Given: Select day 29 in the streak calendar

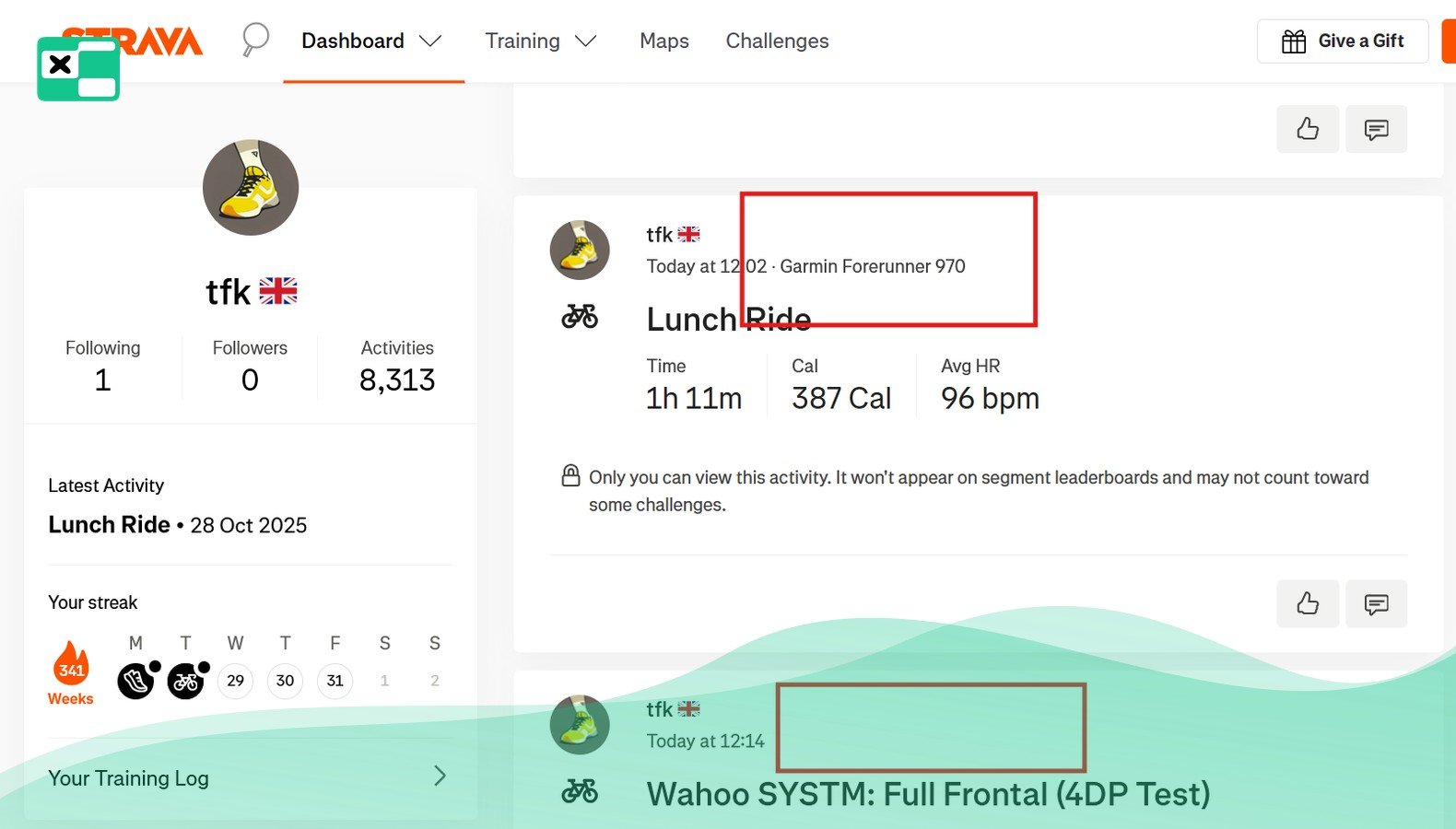Looking at the screenshot, I should (x=236, y=681).
